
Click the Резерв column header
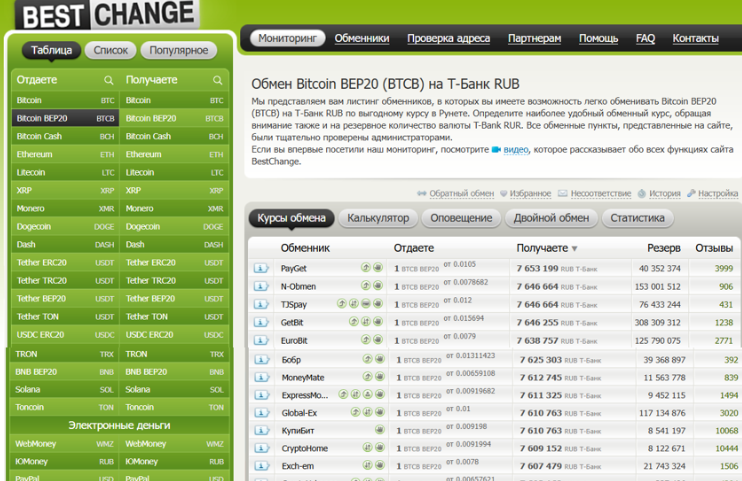[663, 248]
